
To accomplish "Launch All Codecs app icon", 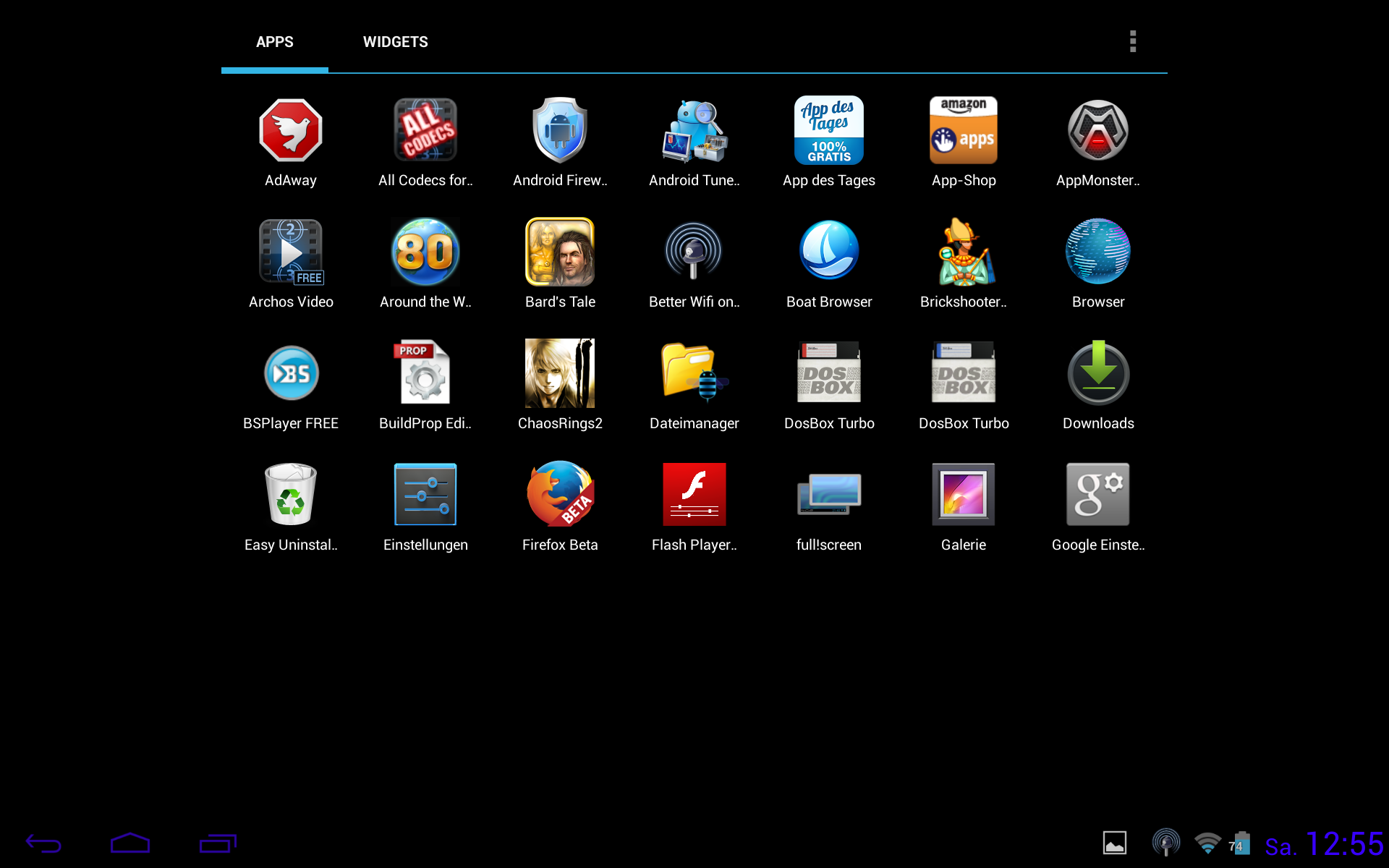I will (425, 131).
